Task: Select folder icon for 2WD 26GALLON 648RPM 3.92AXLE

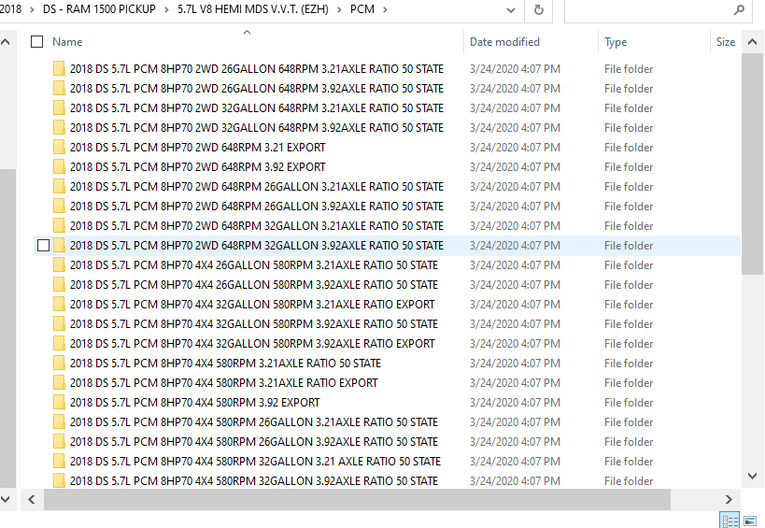Action: pos(59,88)
